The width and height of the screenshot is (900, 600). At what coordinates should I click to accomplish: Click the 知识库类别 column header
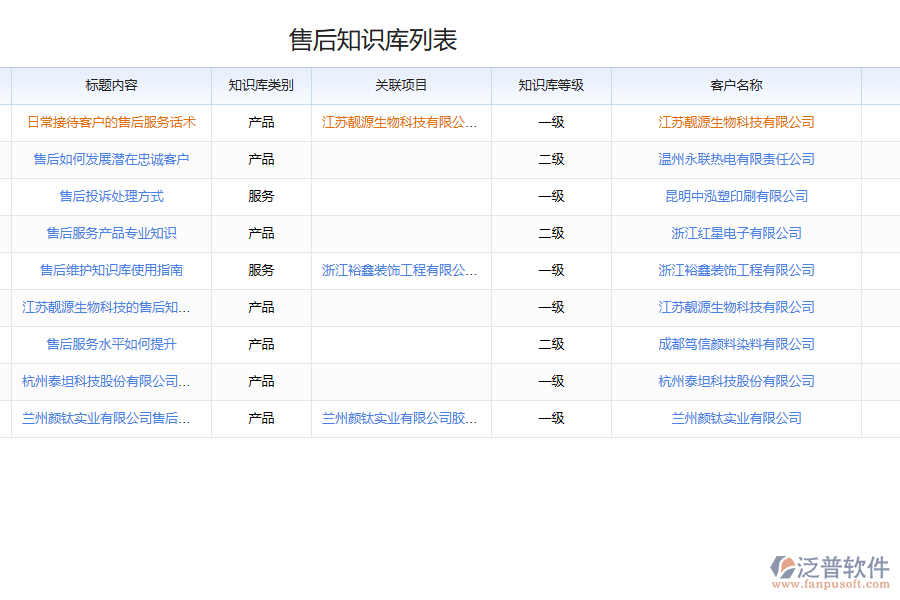[x=262, y=85]
